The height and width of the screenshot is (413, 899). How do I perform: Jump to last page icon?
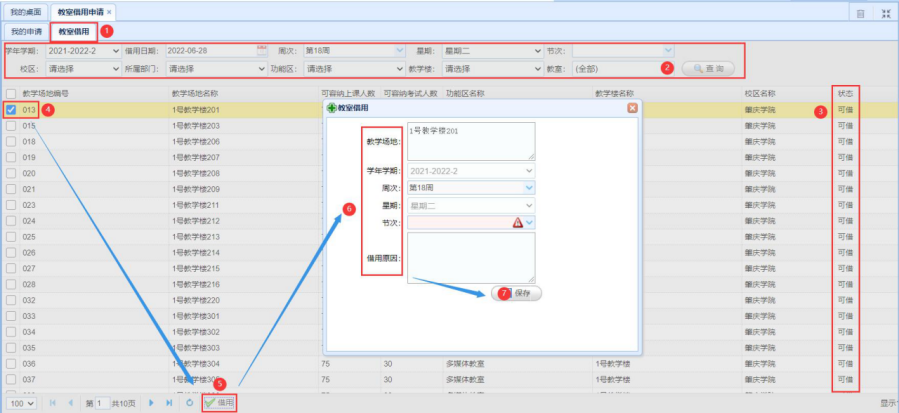click(x=170, y=402)
